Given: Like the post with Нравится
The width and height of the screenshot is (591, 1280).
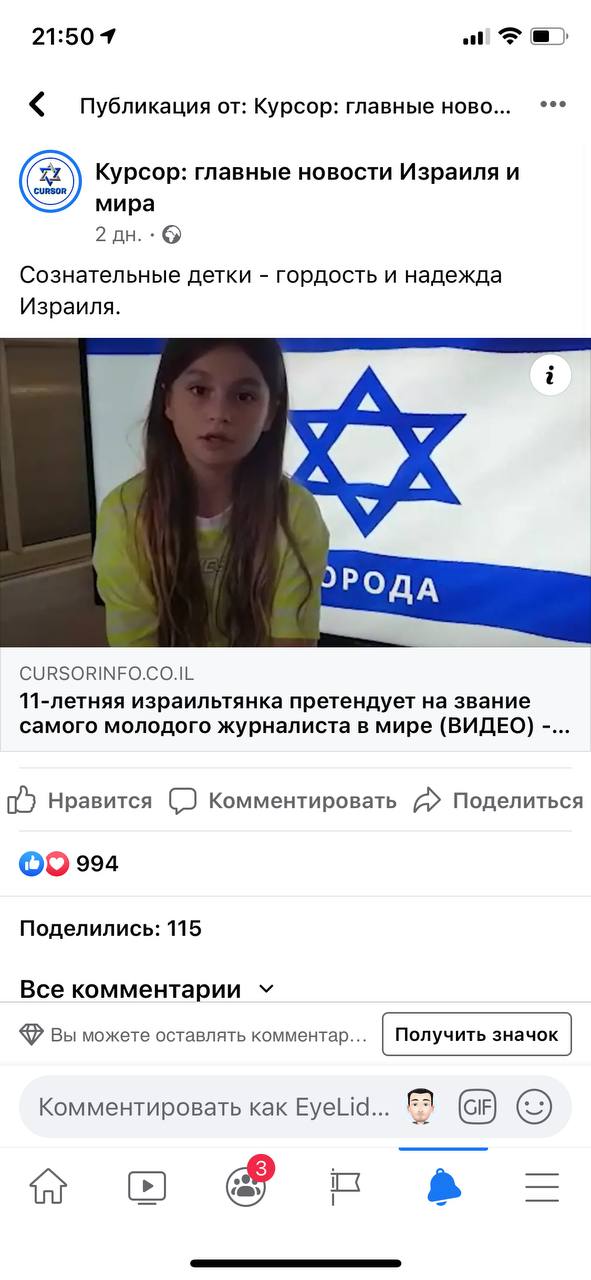Looking at the screenshot, I should click(x=80, y=800).
